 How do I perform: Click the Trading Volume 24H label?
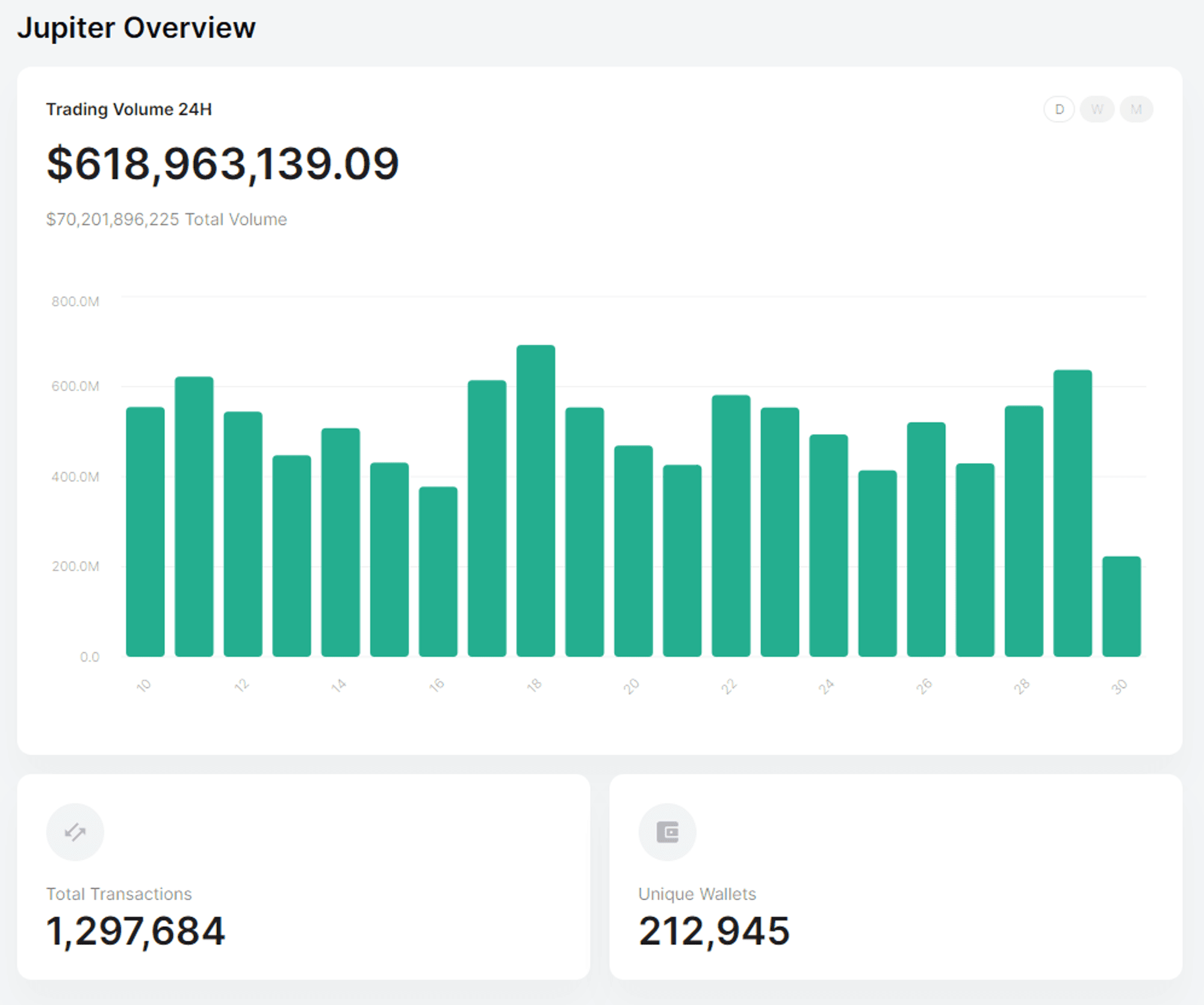(129, 110)
